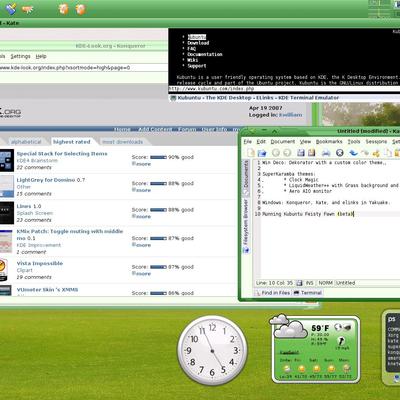Open the Find in Files bottom tab

(272, 293)
